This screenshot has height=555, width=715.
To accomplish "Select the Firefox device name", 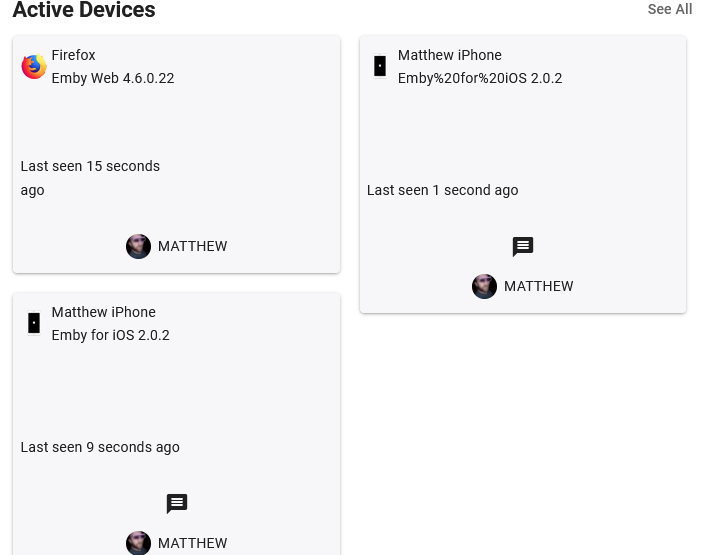I will (74, 55).
